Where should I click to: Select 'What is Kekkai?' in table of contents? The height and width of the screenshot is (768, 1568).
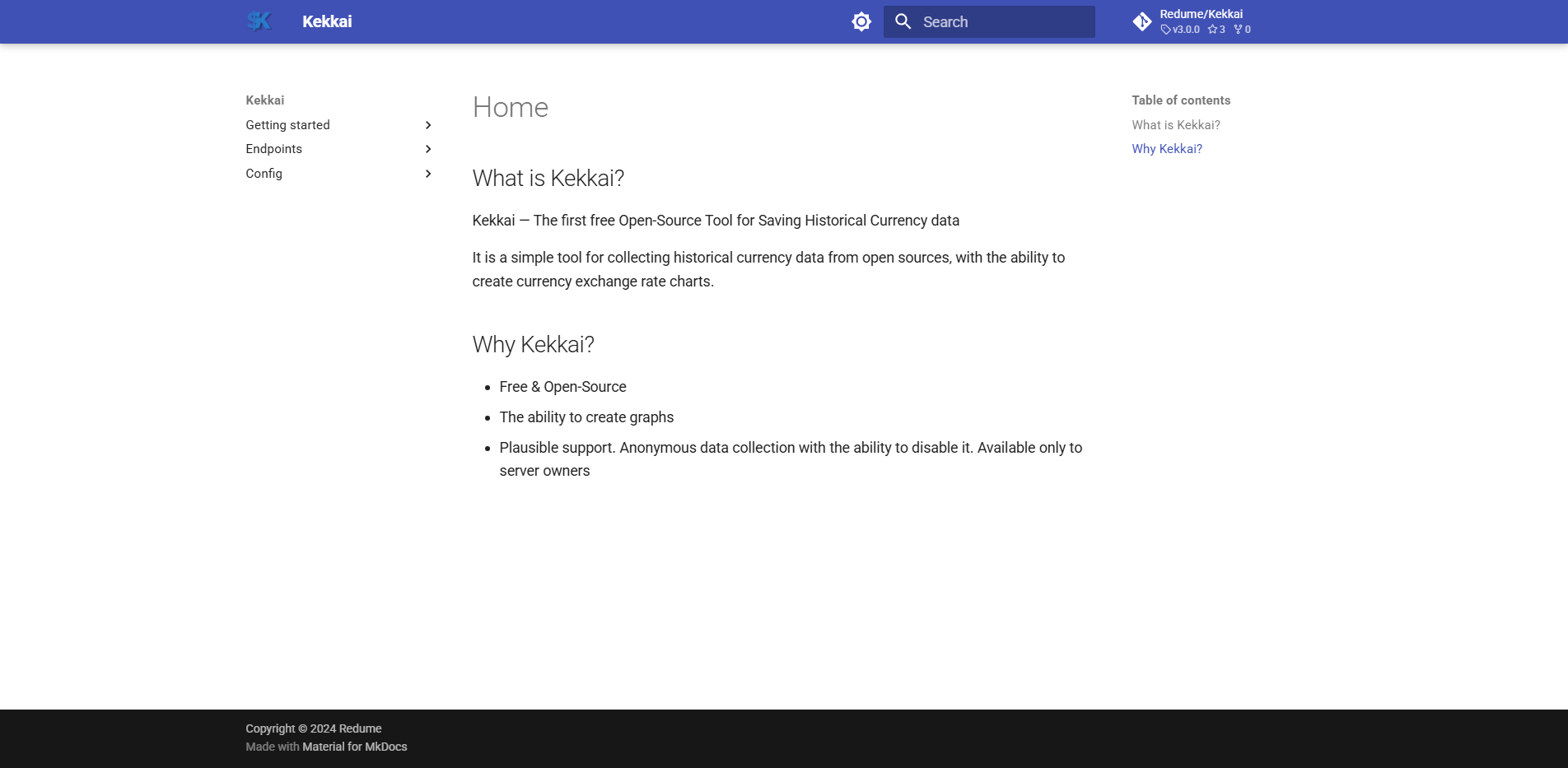1175,124
